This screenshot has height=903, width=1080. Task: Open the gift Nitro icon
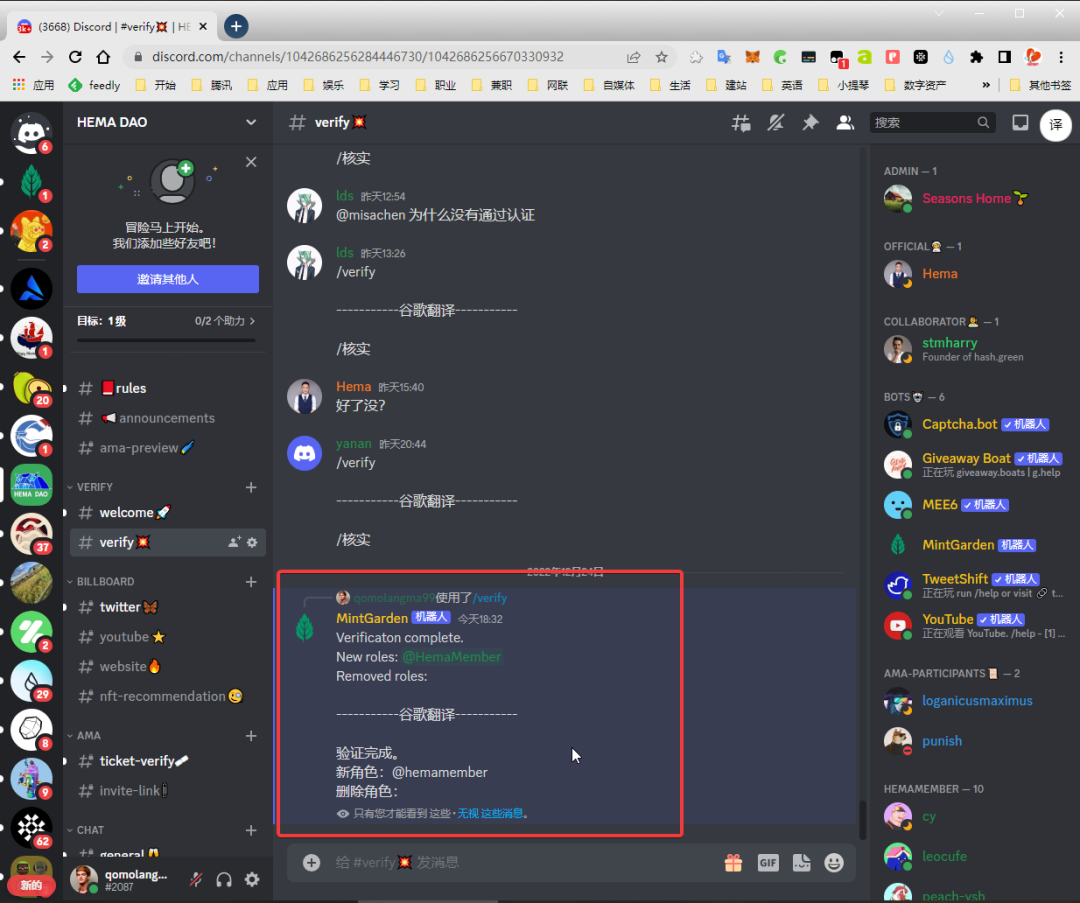click(x=734, y=862)
